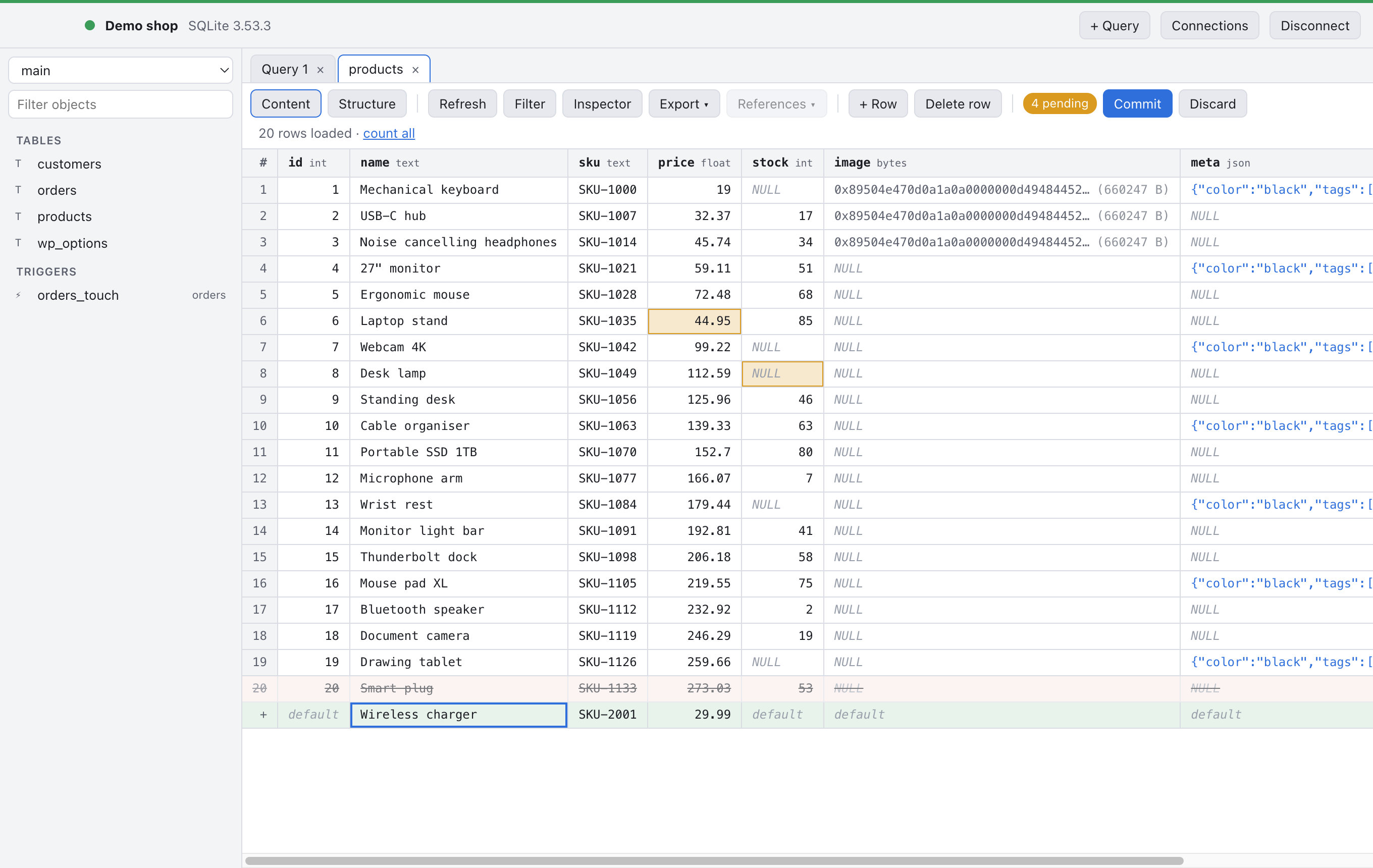Image resolution: width=1373 pixels, height=868 pixels.
Task: Open a new query with + Query
Action: tap(1114, 26)
